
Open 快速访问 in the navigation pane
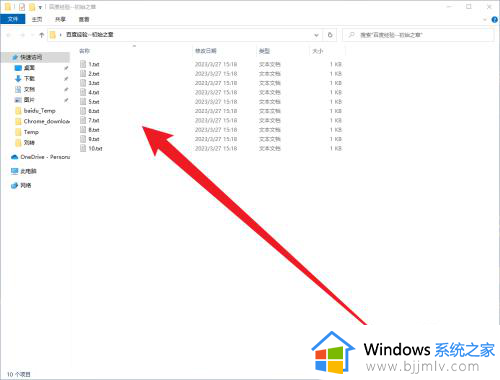[x=31, y=57]
